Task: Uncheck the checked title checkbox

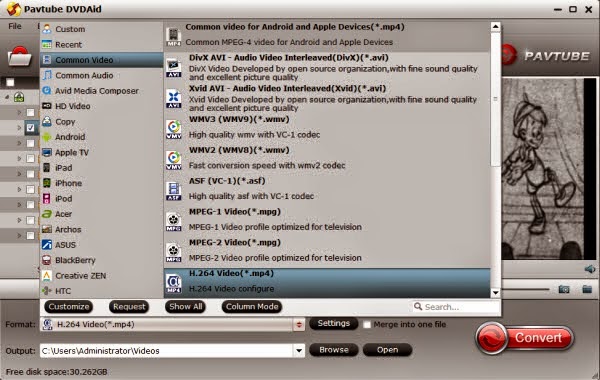Action: click(x=31, y=128)
